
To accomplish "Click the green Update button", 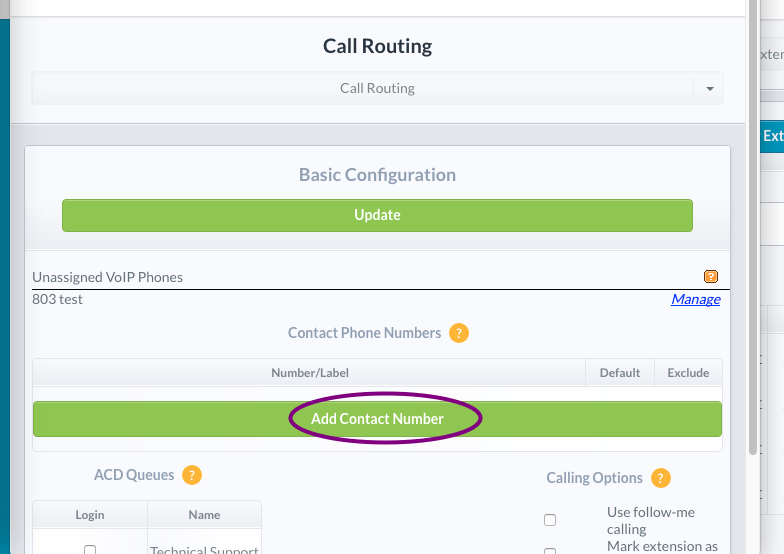I will coord(377,215).
